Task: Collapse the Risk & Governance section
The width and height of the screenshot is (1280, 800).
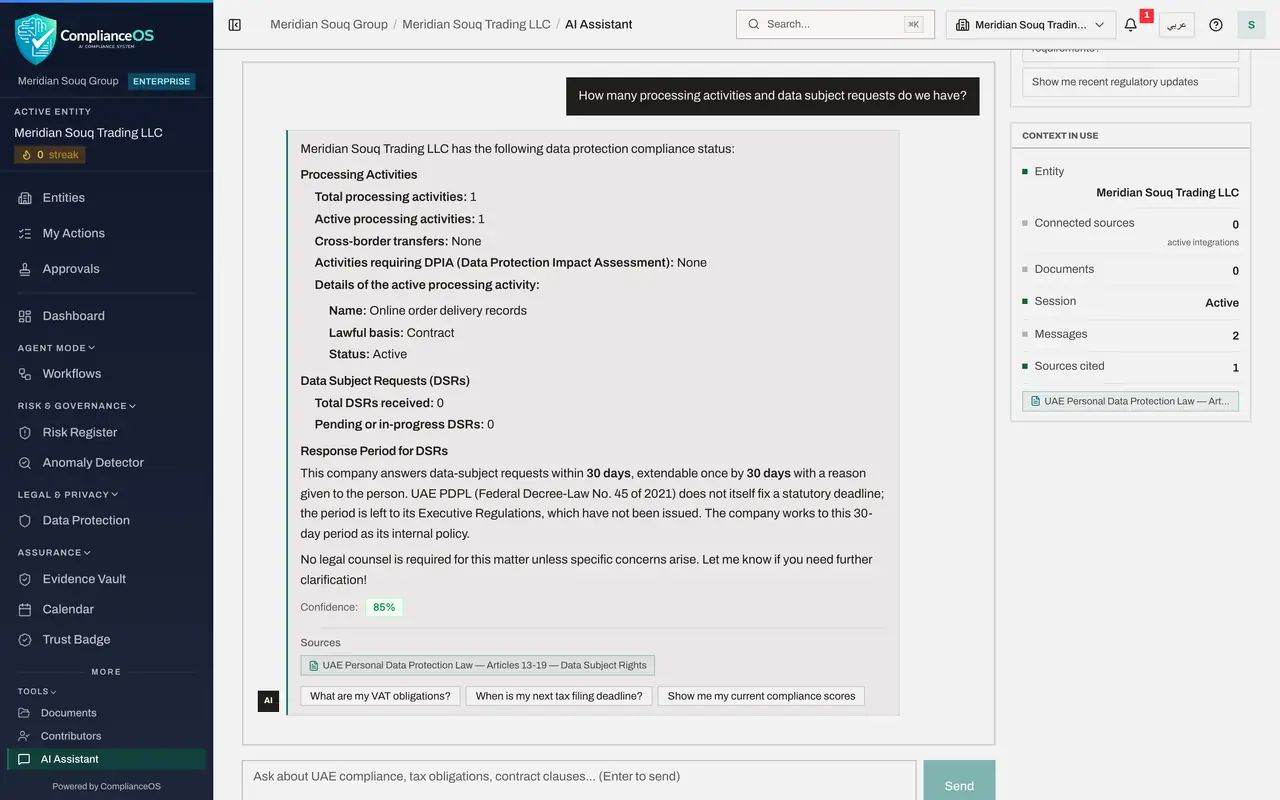Action: point(76,406)
